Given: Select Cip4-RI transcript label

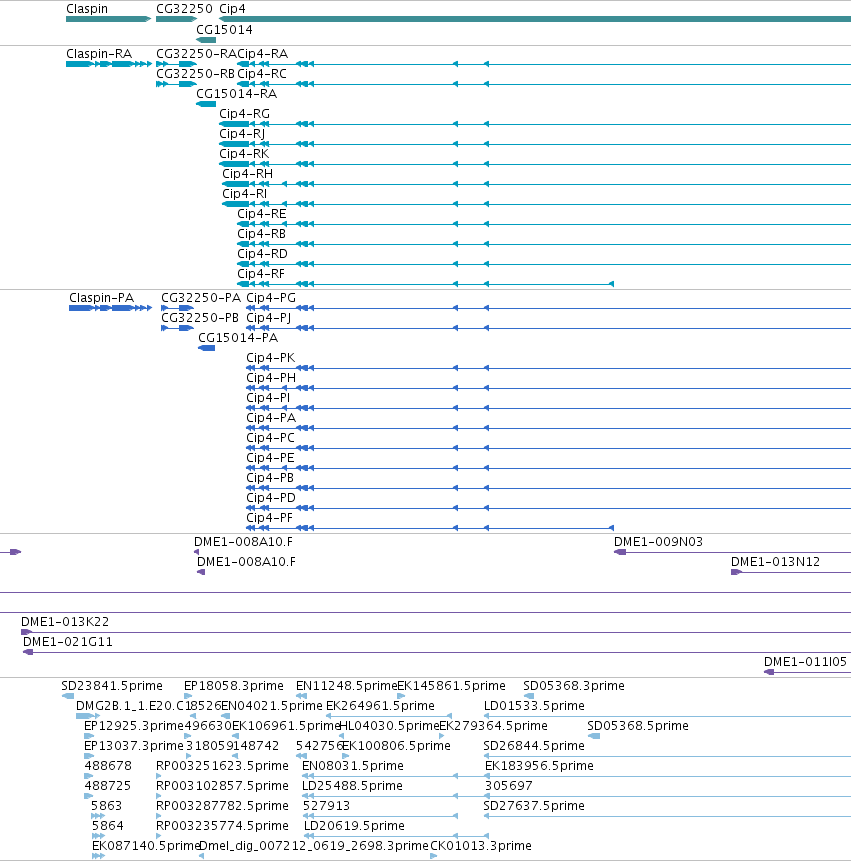Looking at the screenshot, I should click(x=245, y=194).
